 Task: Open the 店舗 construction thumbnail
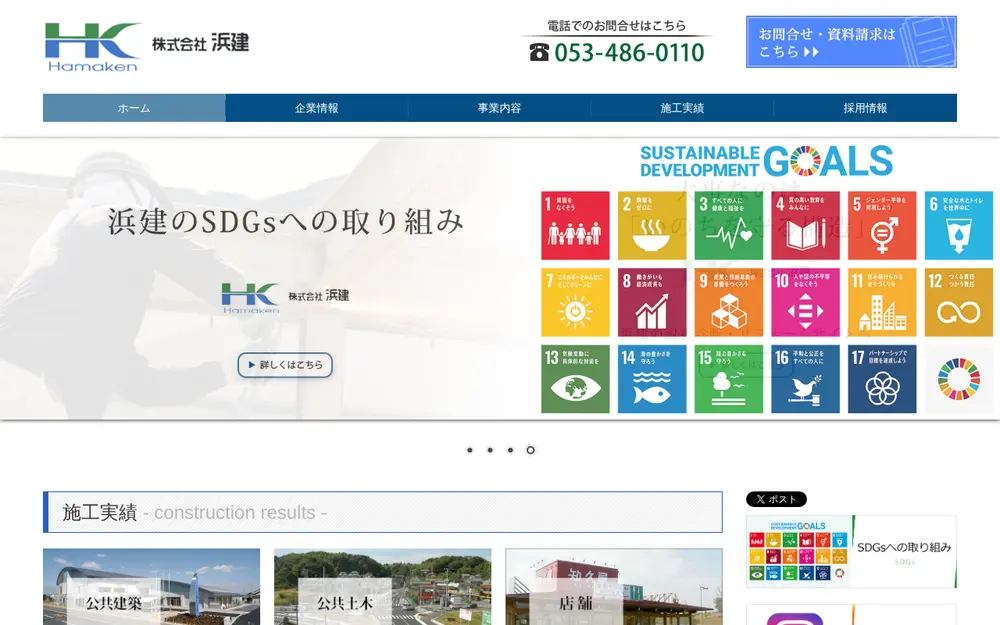pyautogui.click(x=614, y=587)
